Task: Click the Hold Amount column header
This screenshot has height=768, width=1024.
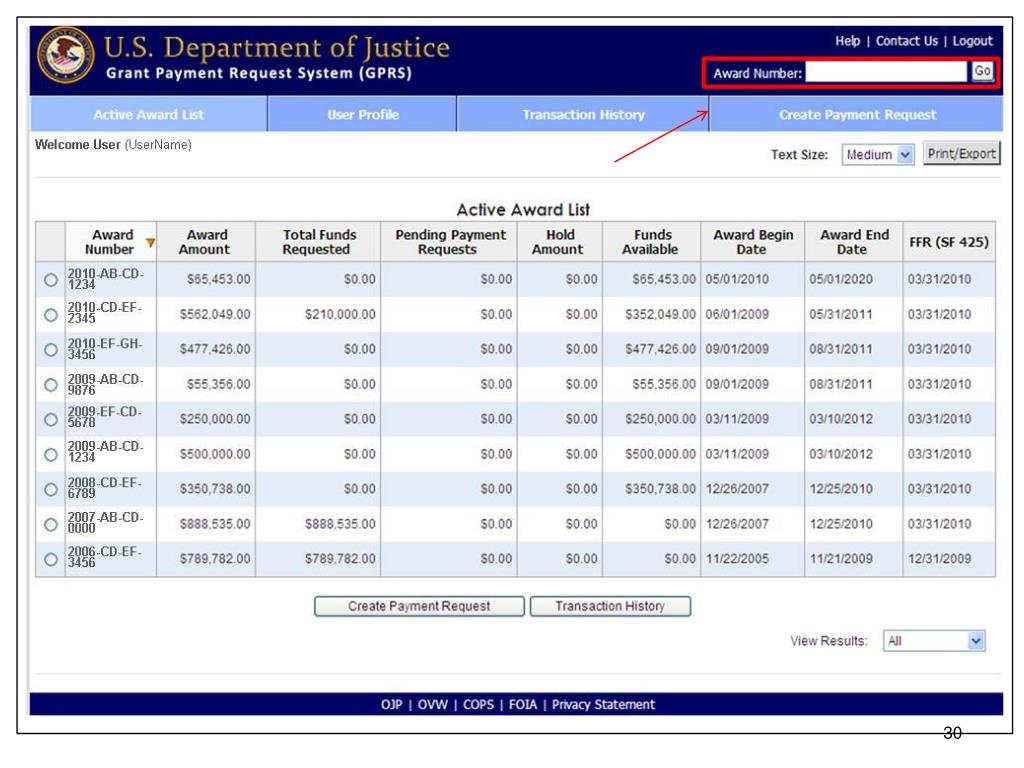Action: (560, 242)
